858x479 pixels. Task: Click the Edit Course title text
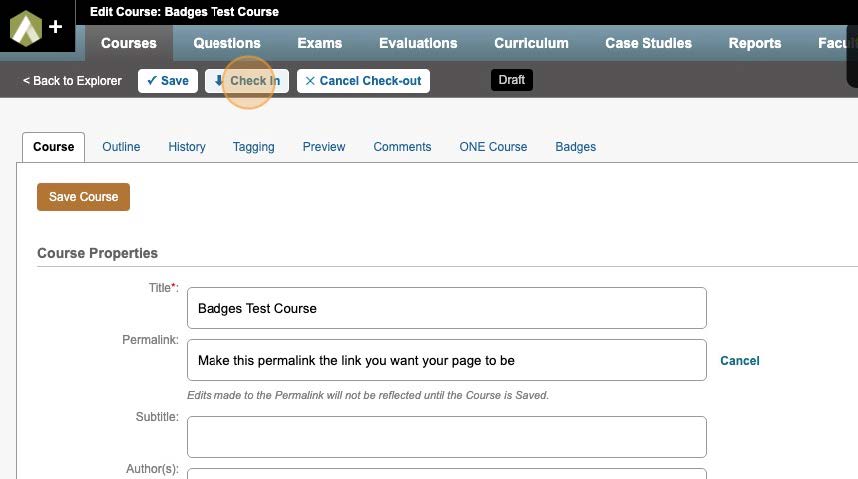coord(184,11)
